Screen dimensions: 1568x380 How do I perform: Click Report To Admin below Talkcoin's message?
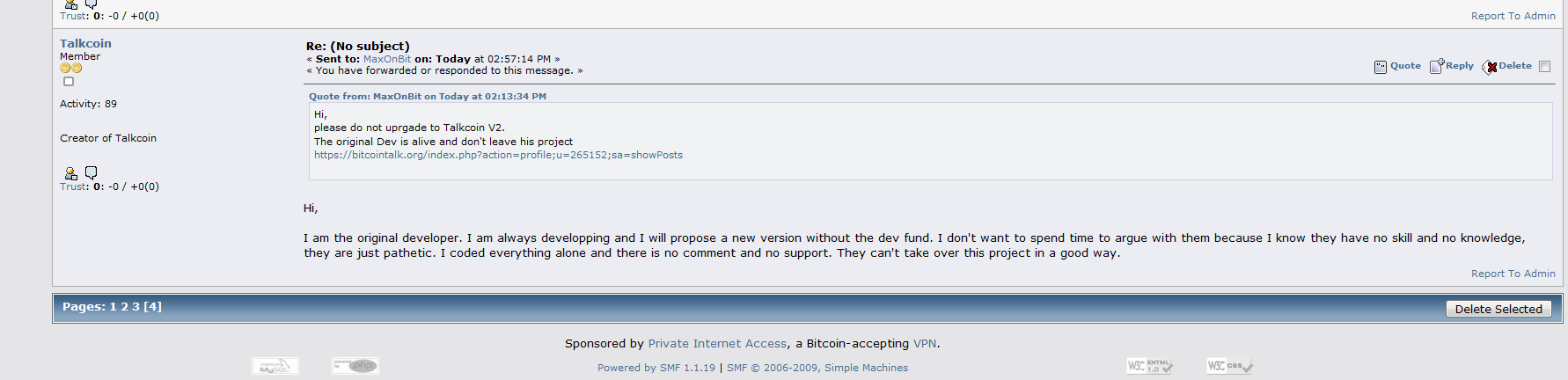pos(1513,274)
